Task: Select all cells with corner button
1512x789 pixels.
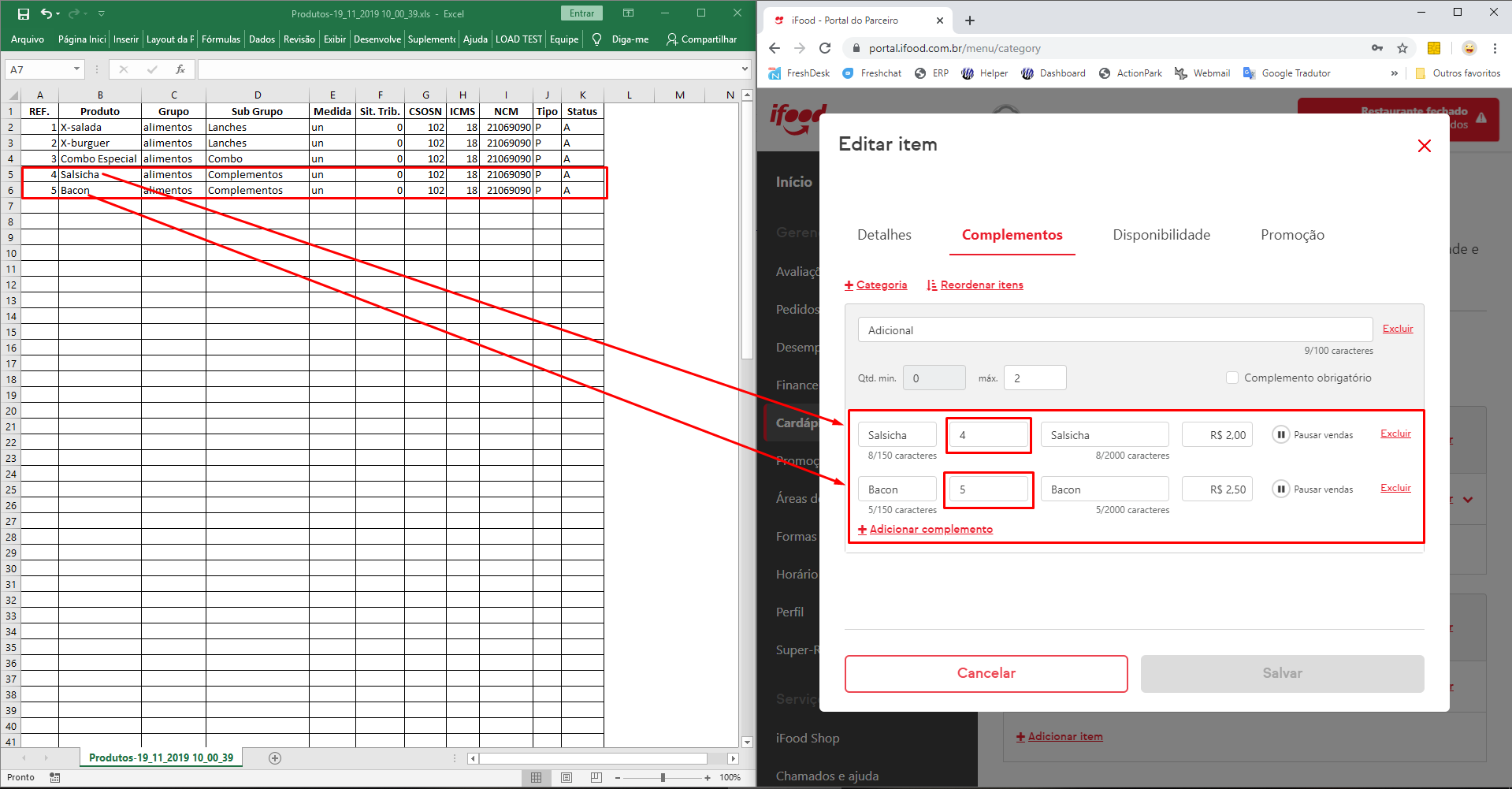Action: pyautogui.click(x=11, y=95)
